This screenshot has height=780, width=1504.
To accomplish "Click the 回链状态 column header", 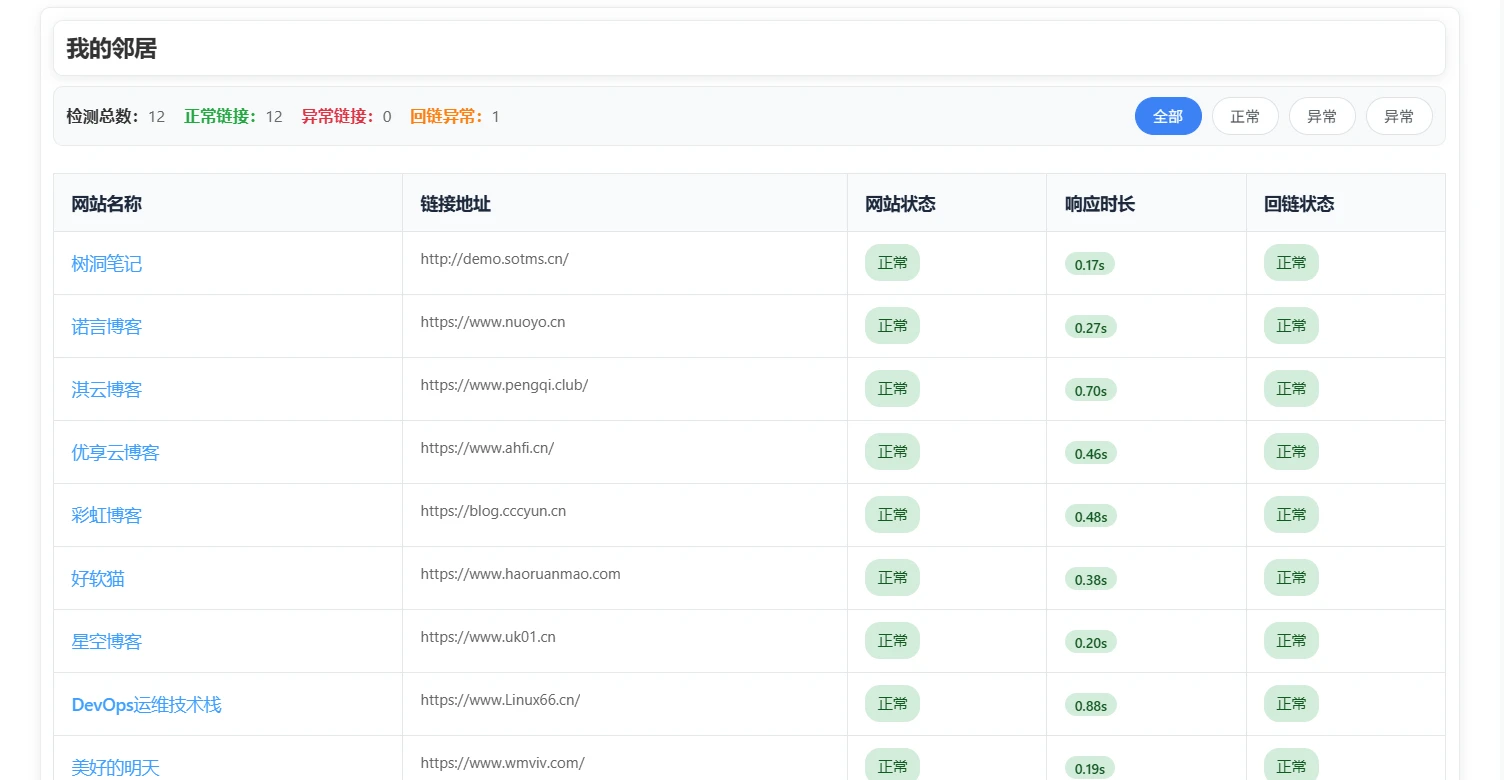I will (1299, 204).
